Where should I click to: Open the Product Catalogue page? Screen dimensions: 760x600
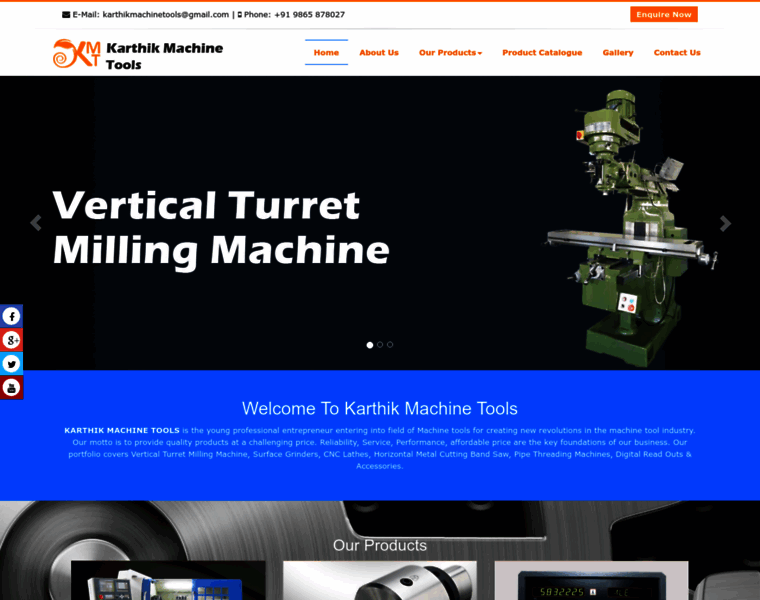point(542,52)
